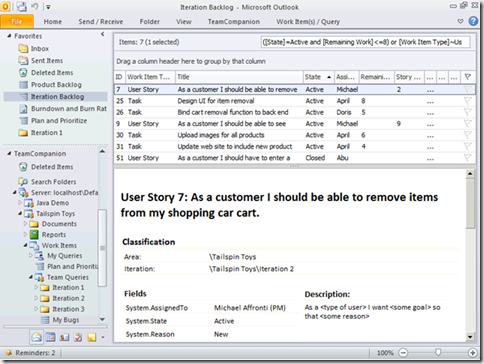
Task: Open Deleted Items under Favorites
Action: [x=52, y=73]
